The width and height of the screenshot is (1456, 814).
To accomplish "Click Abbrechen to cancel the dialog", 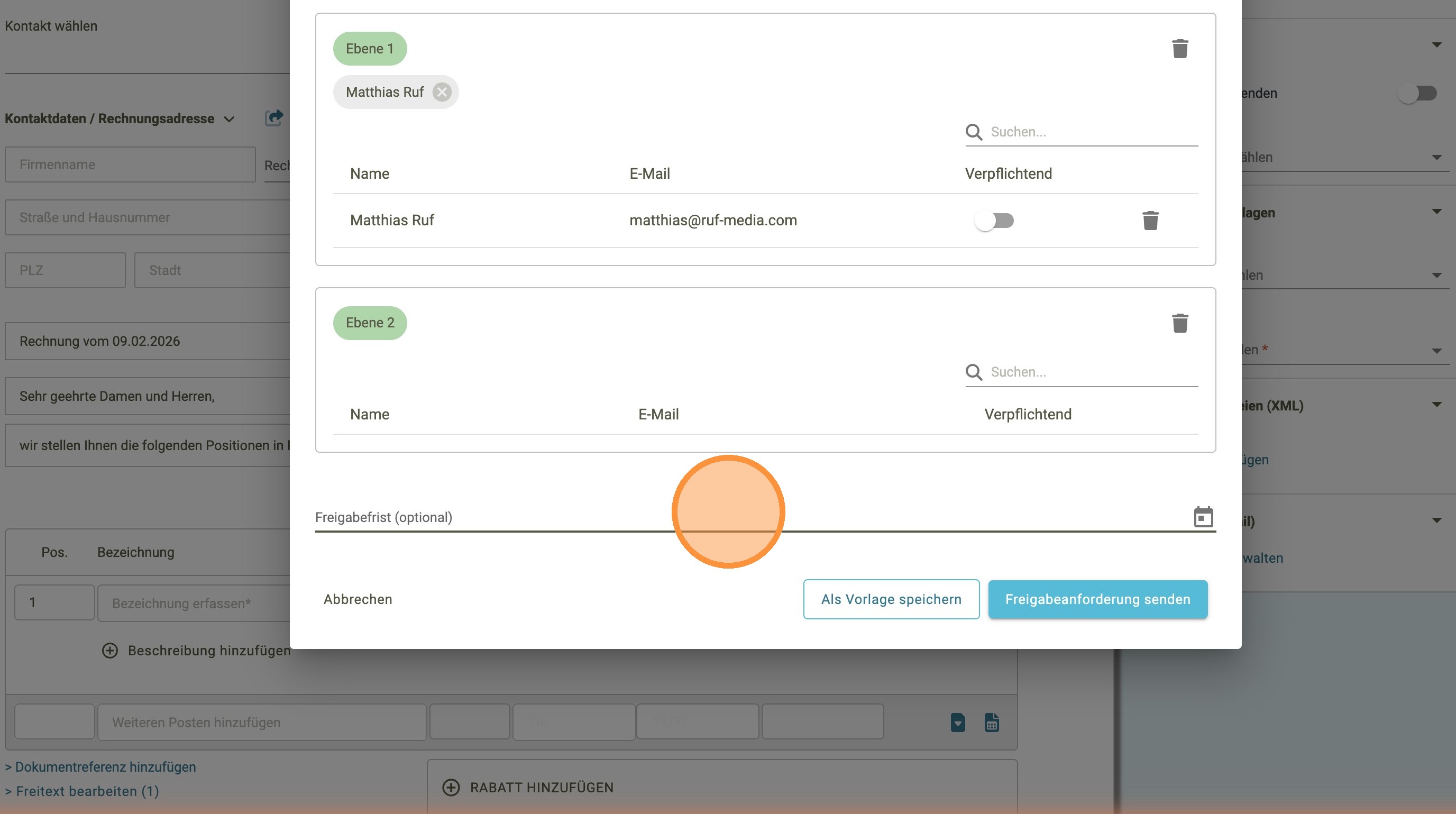I will [x=357, y=599].
